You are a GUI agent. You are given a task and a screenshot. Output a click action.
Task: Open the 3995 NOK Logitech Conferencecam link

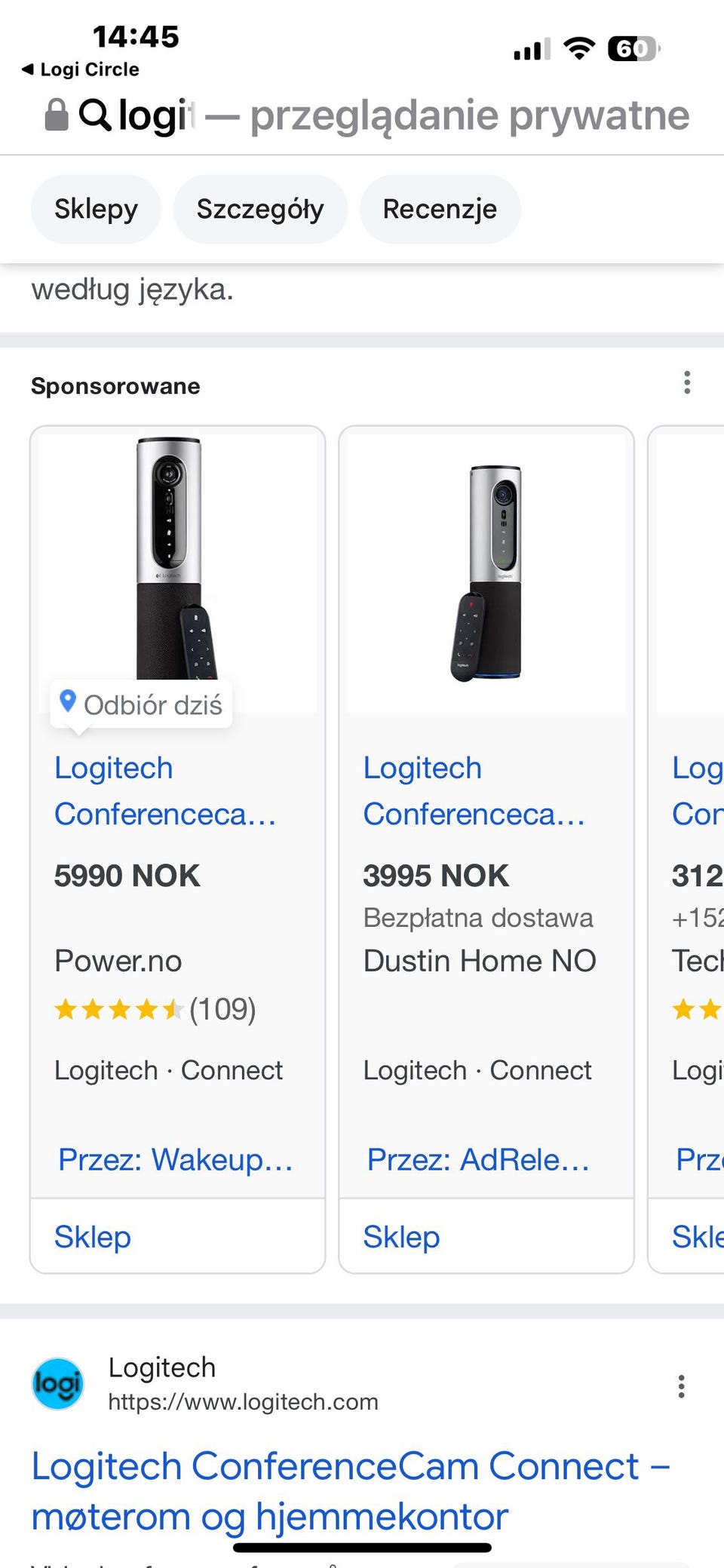(474, 790)
